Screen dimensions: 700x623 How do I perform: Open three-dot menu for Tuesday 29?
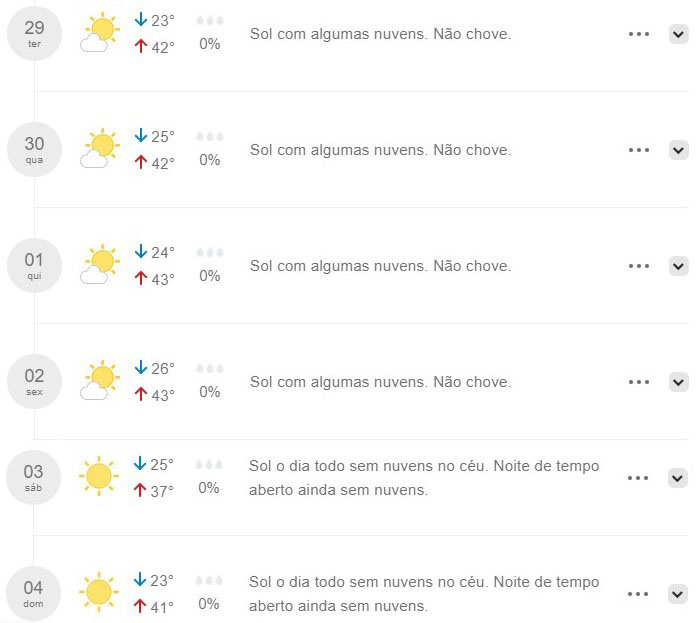click(x=639, y=34)
